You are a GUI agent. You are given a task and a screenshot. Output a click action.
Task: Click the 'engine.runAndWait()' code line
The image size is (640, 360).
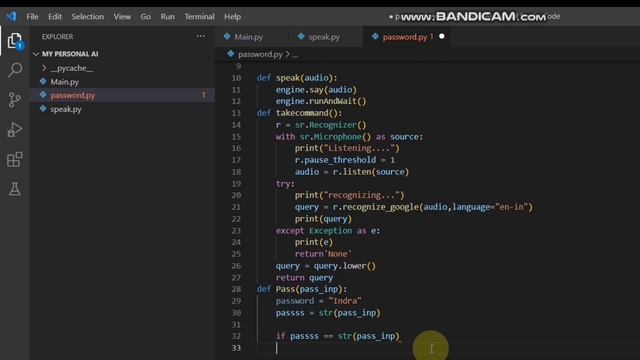click(321, 101)
